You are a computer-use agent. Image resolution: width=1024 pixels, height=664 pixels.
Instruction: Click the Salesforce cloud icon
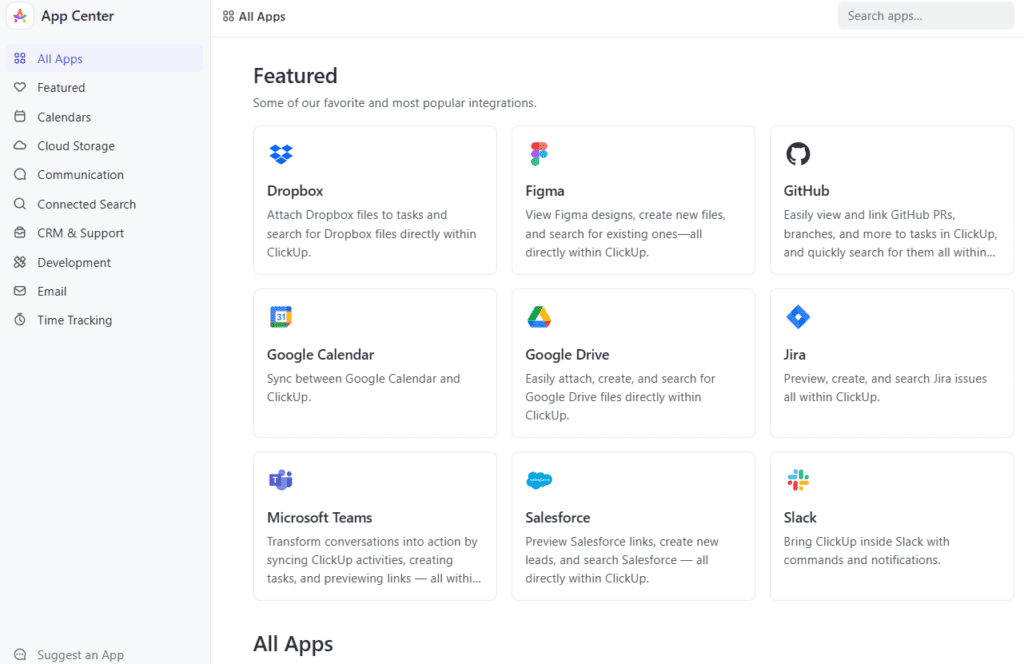pos(539,480)
